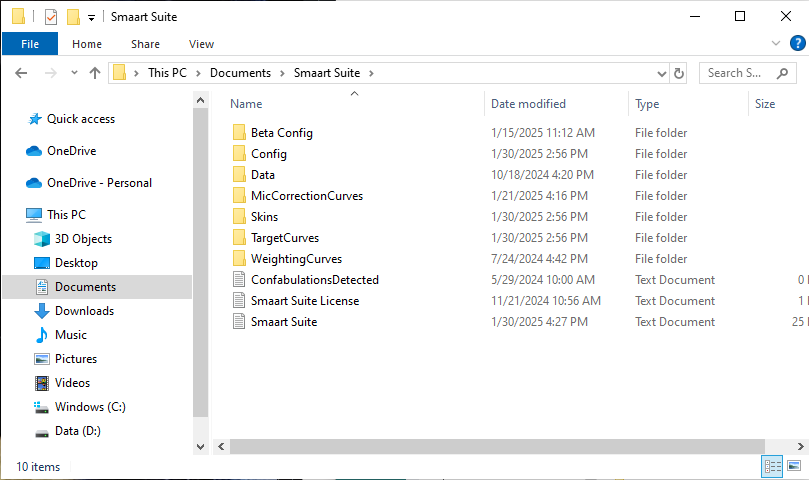Click the WeightingCurves date 7/24/2024 4:42 PM

(538, 259)
